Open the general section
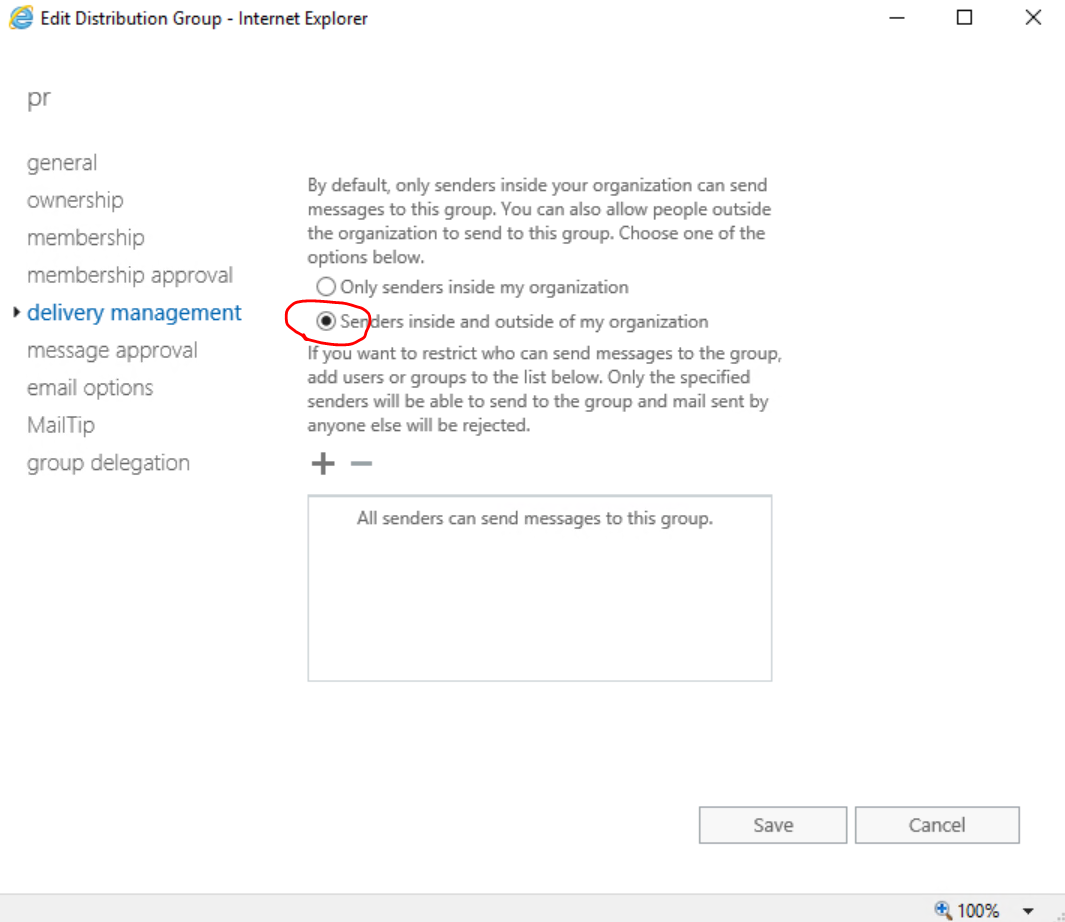The width and height of the screenshot is (1065, 922). [62, 163]
